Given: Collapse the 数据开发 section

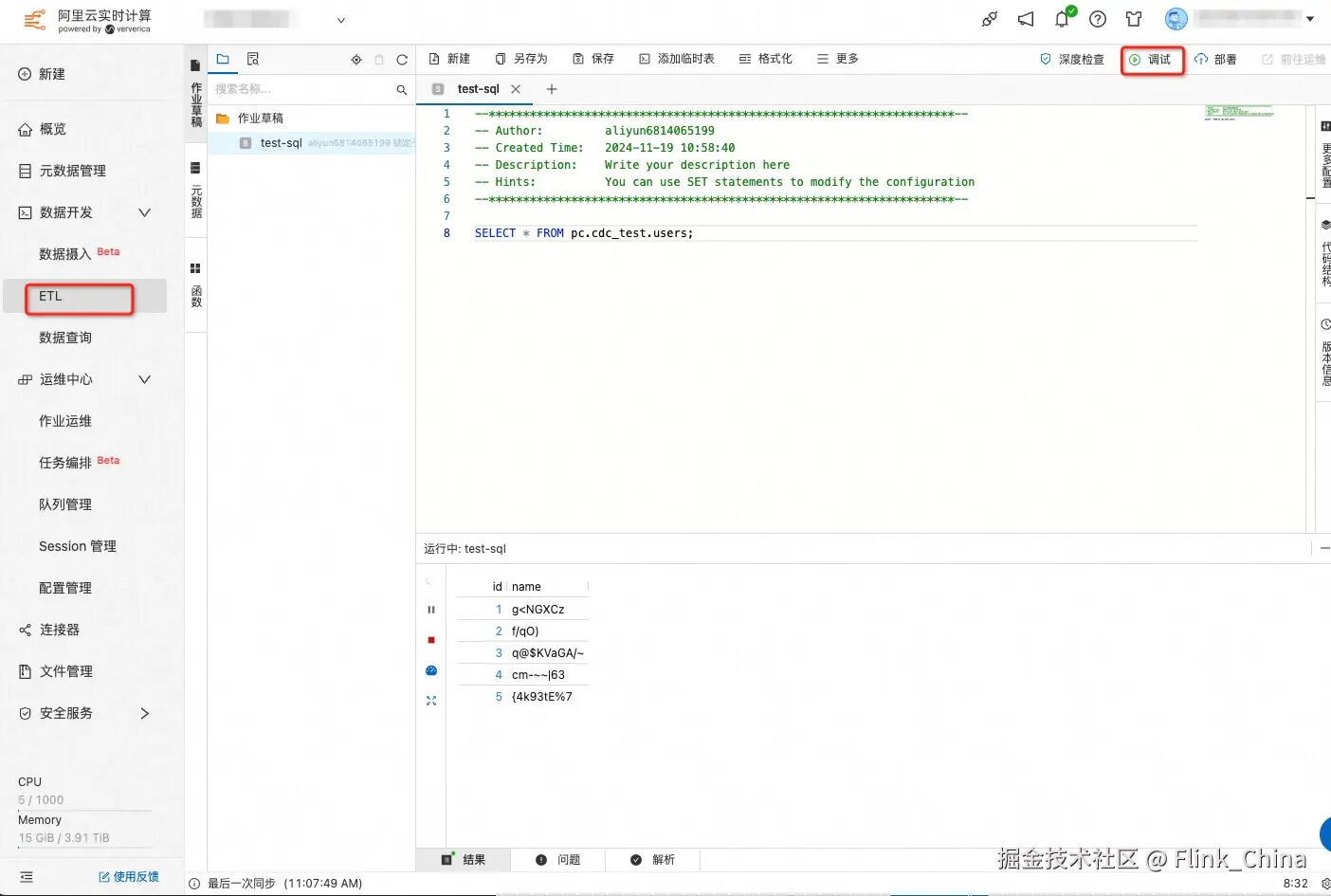Looking at the screenshot, I should (x=144, y=212).
